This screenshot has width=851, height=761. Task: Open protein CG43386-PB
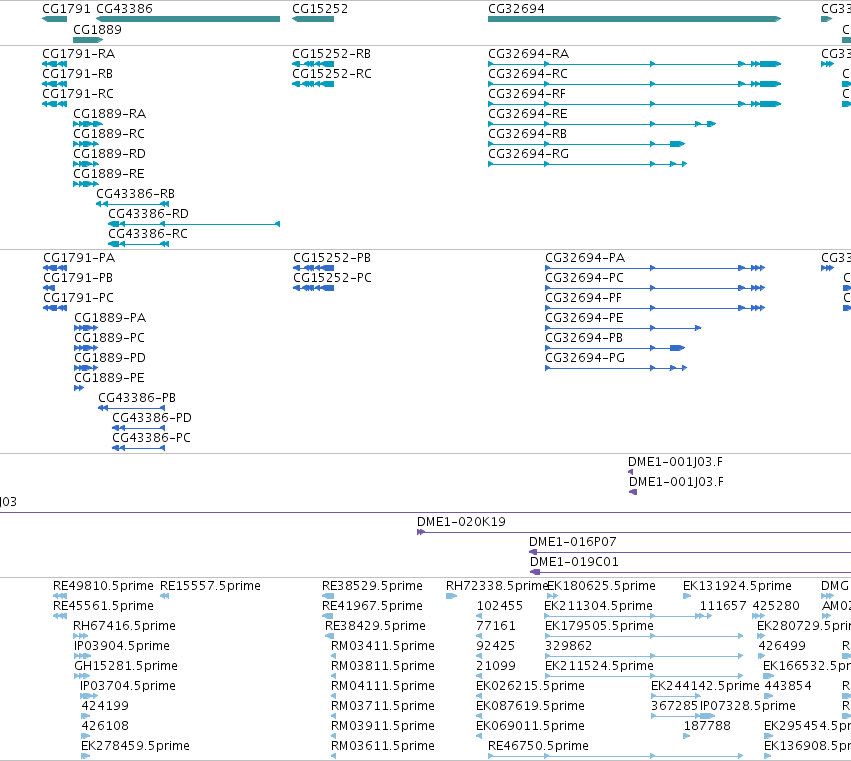137,398
